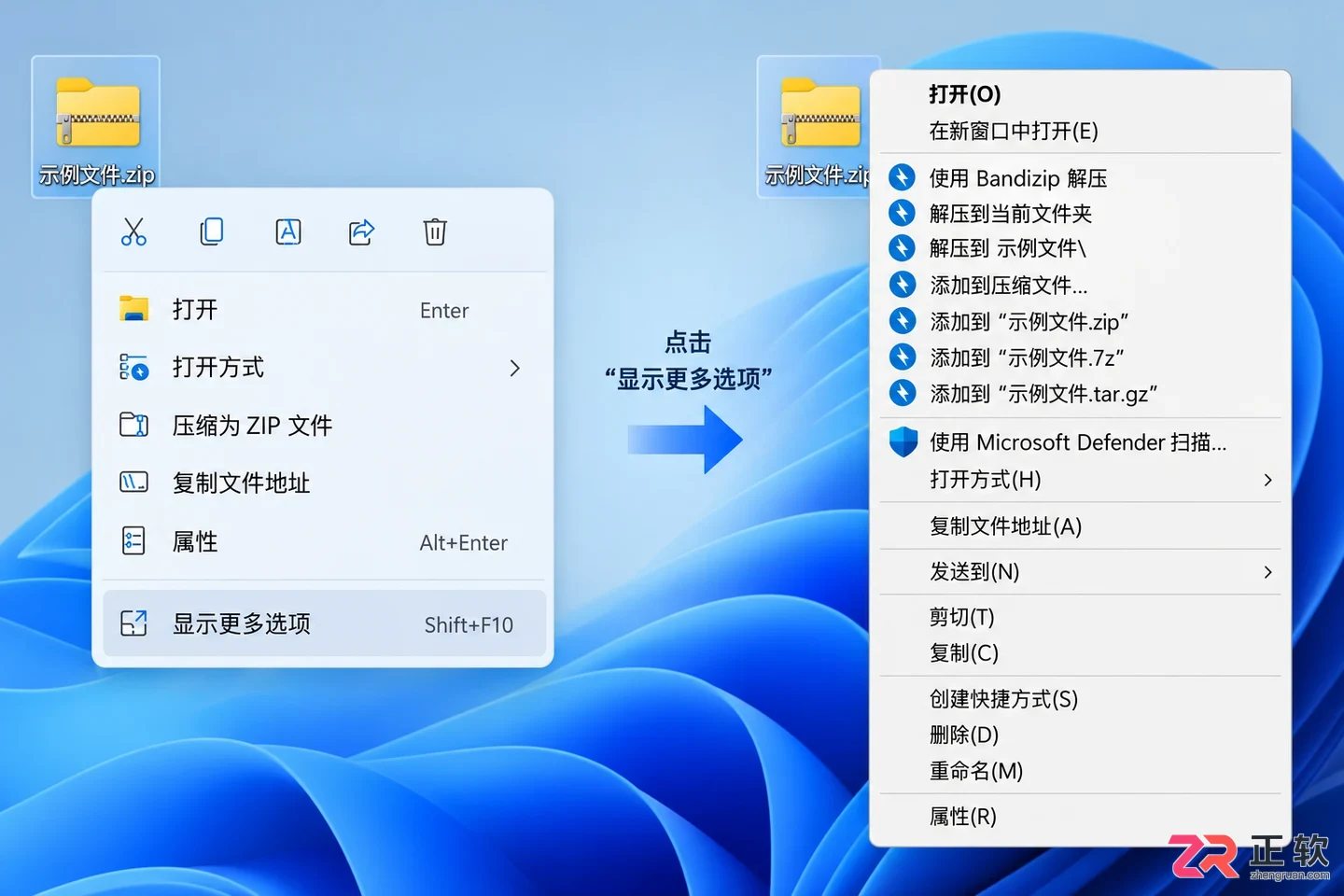
Task: Click Bandizip icon beside 解压到当前文件夹
Action: 902,213
